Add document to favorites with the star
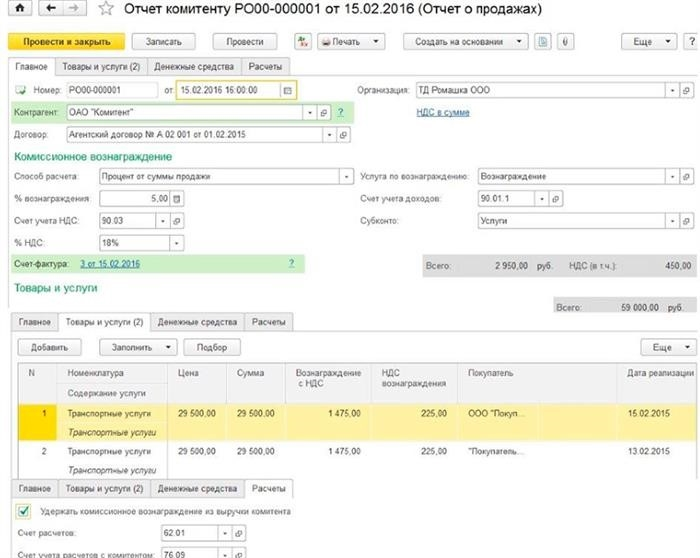700x558 pixels. (x=106, y=8)
